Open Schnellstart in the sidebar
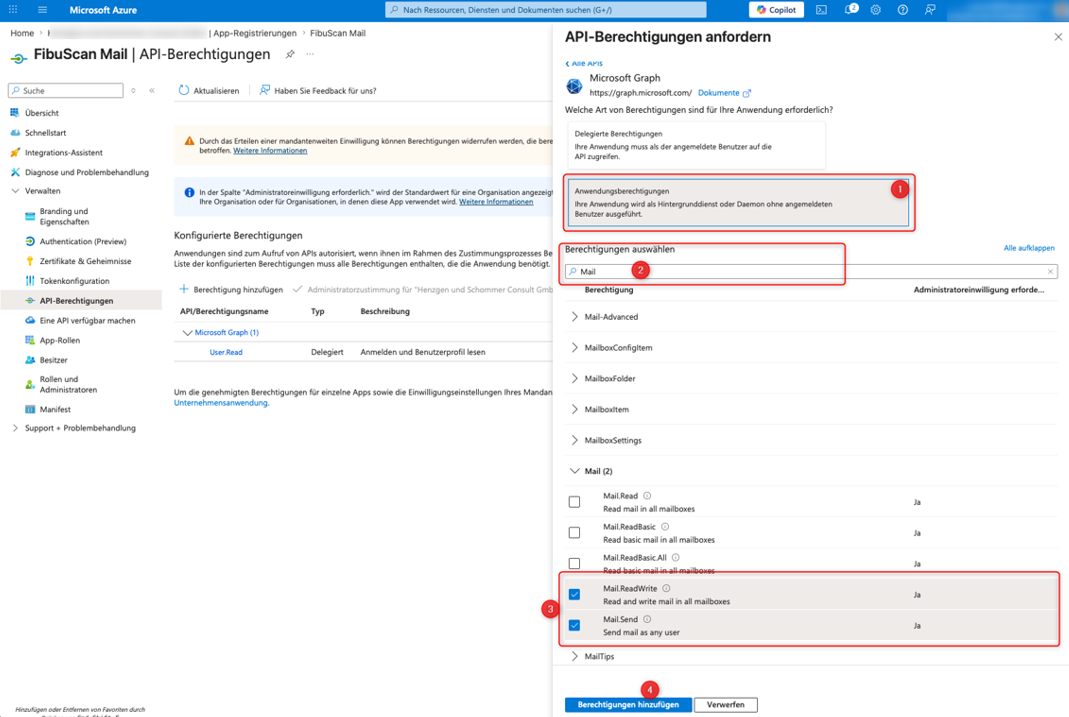The image size is (1069, 717). pos(45,133)
